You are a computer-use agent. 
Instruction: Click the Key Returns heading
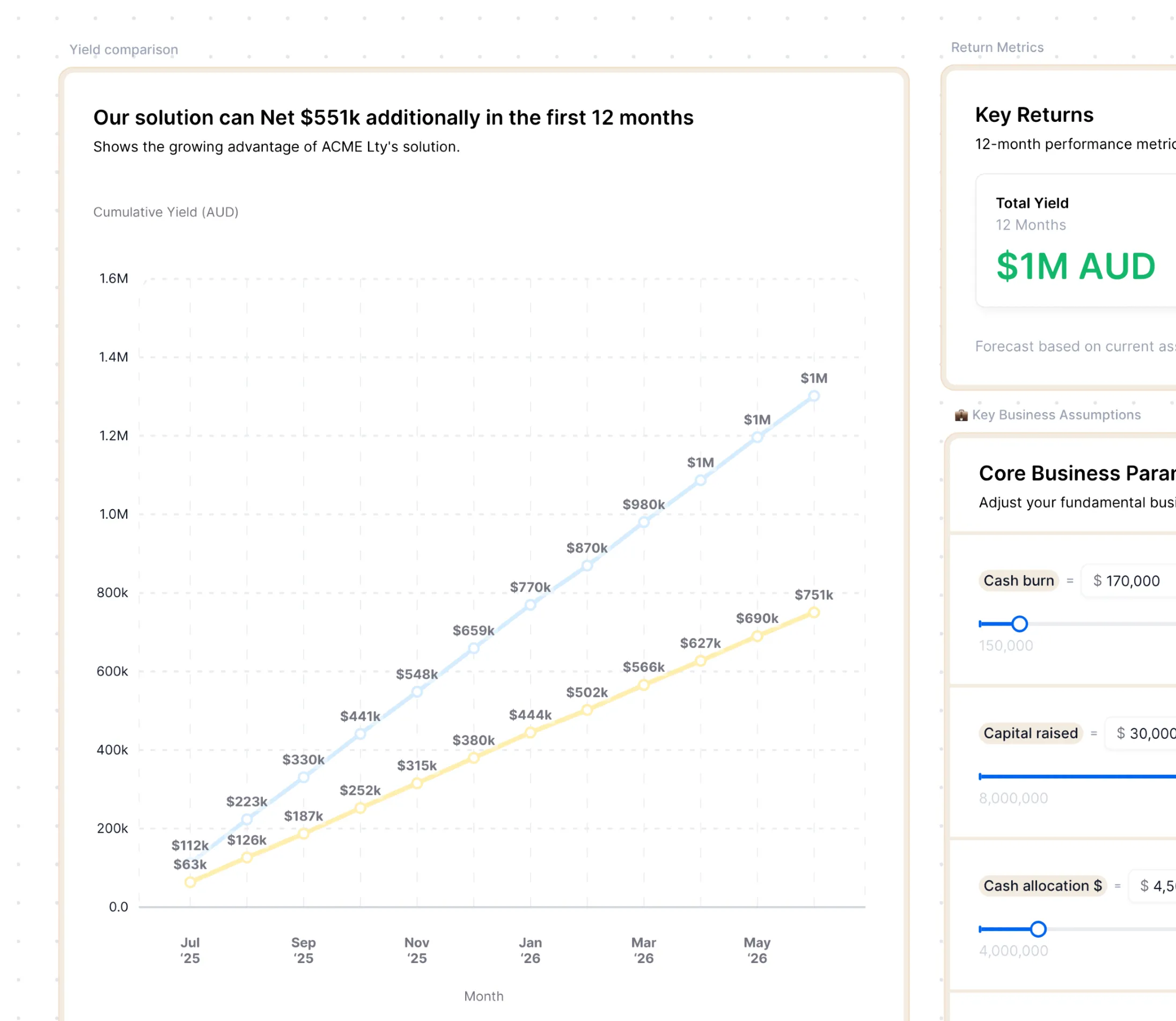point(1034,114)
